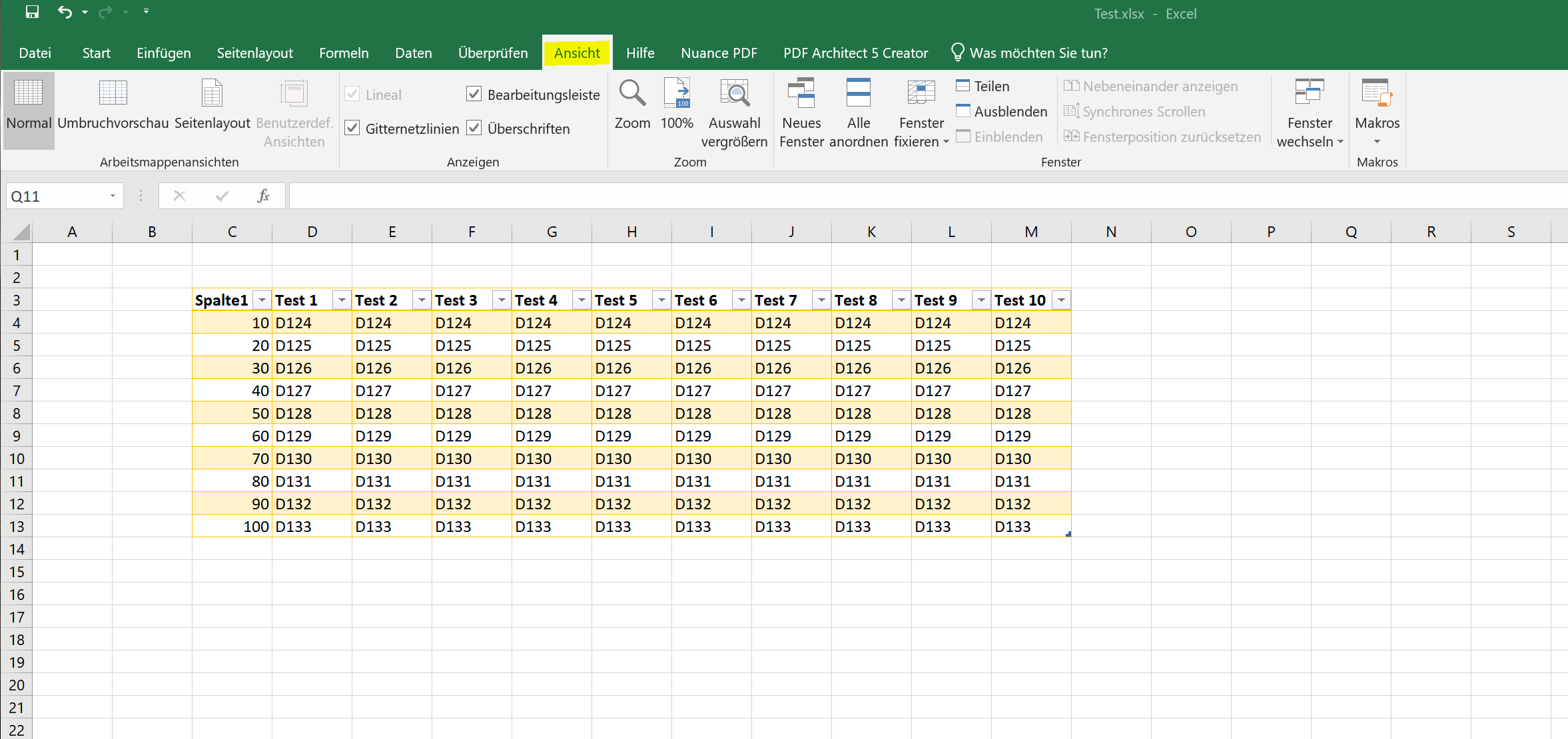Select column header N
Image resolution: width=1568 pixels, height=739 pixels.
[x=1111, y=232]
